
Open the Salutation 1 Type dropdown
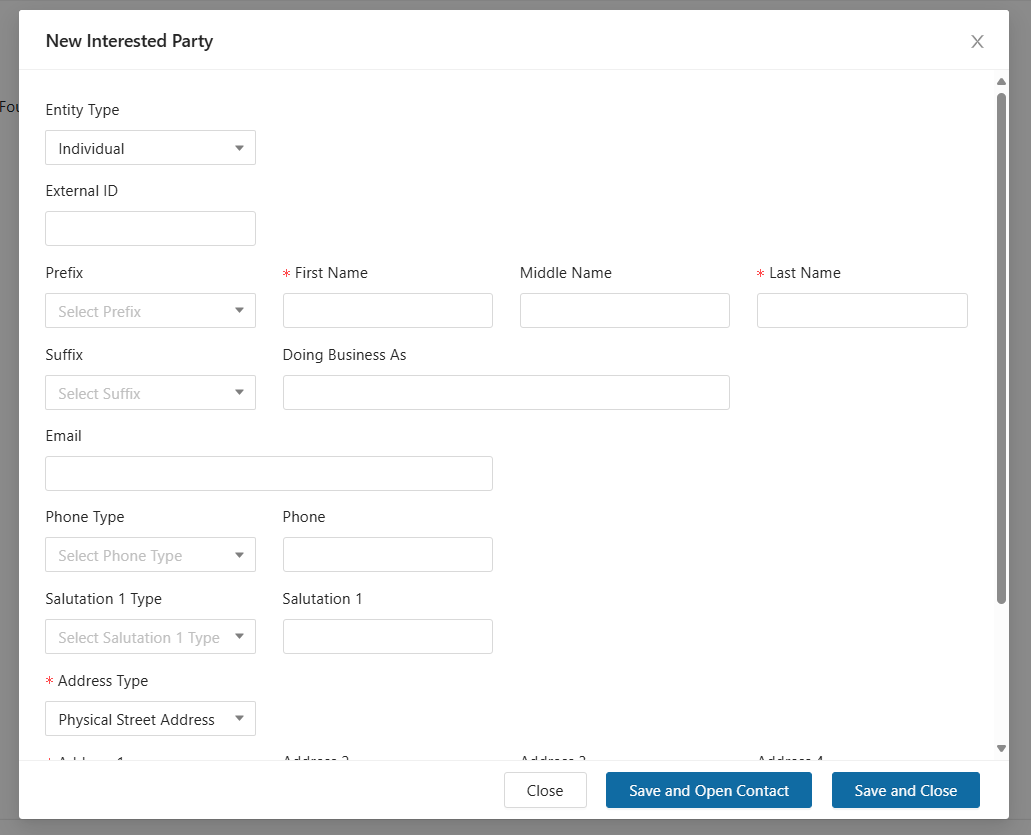coord(151,636)
